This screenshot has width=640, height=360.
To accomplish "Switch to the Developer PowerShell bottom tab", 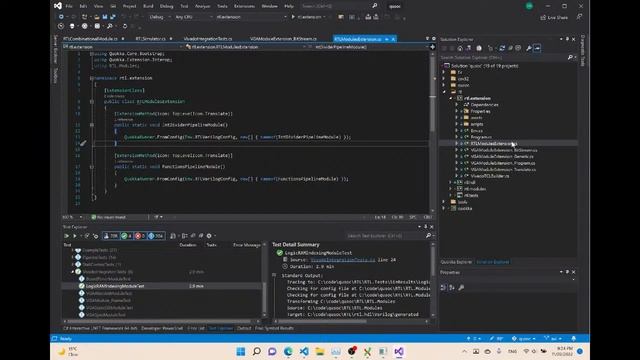I will (162, 328).
